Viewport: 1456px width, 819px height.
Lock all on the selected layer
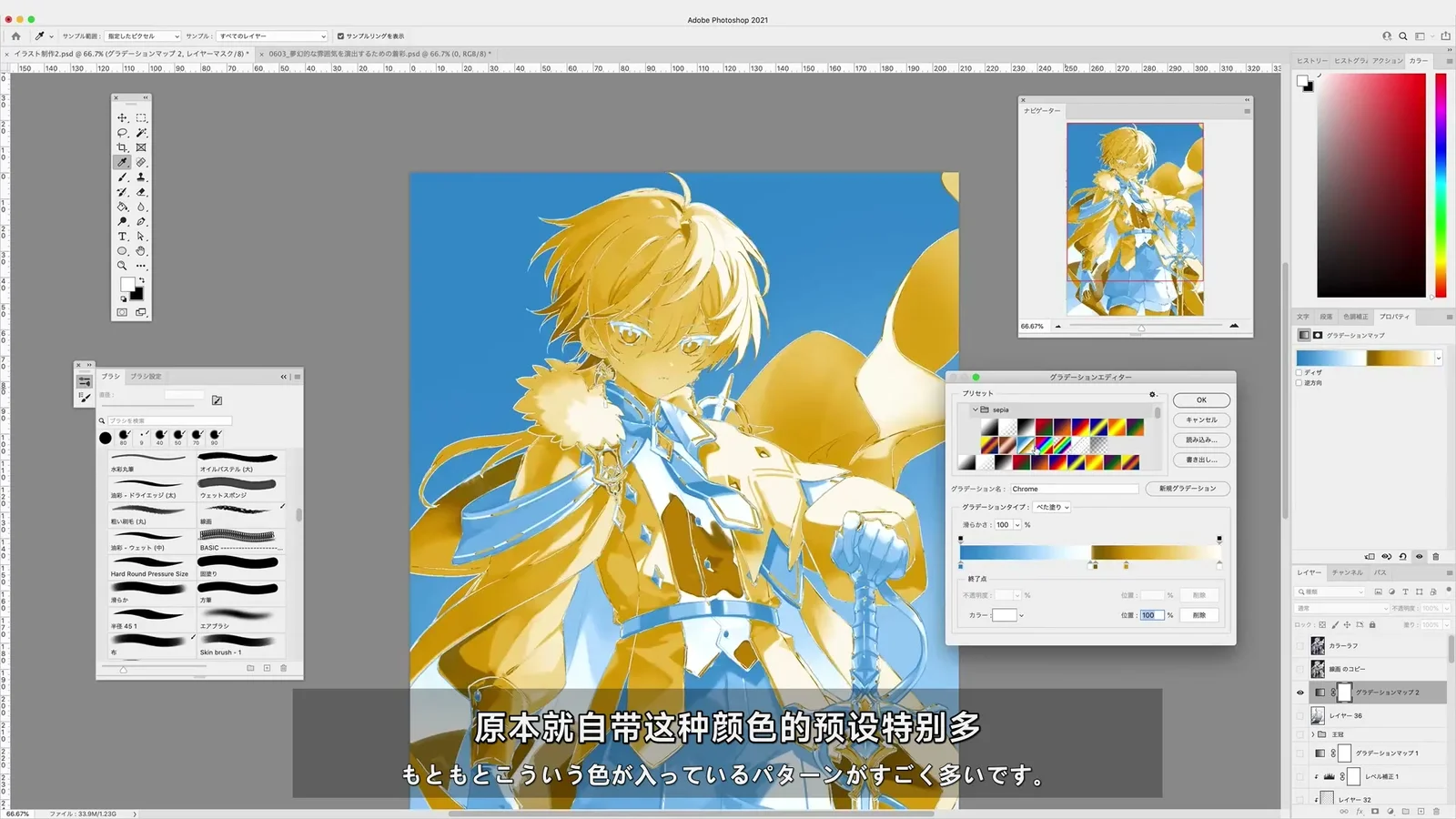pos(1372,625)
